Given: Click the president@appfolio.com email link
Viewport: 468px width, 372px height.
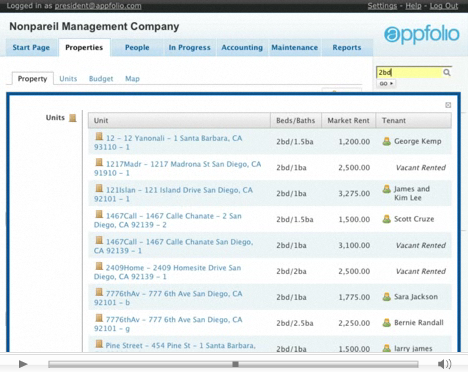Looking at the screenshot, I should [x=98, y=6].
